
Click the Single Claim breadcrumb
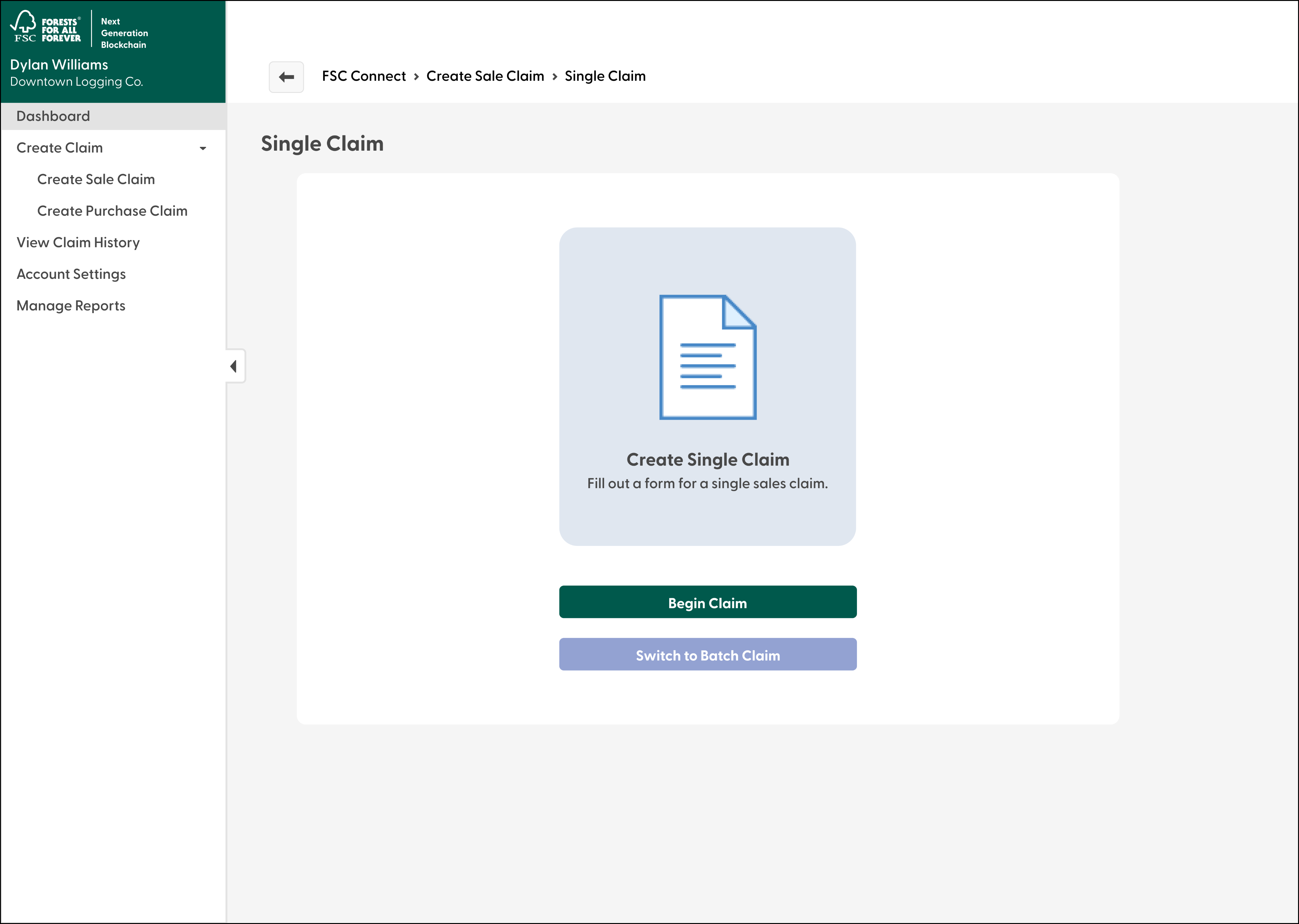[x=604, y=76]
